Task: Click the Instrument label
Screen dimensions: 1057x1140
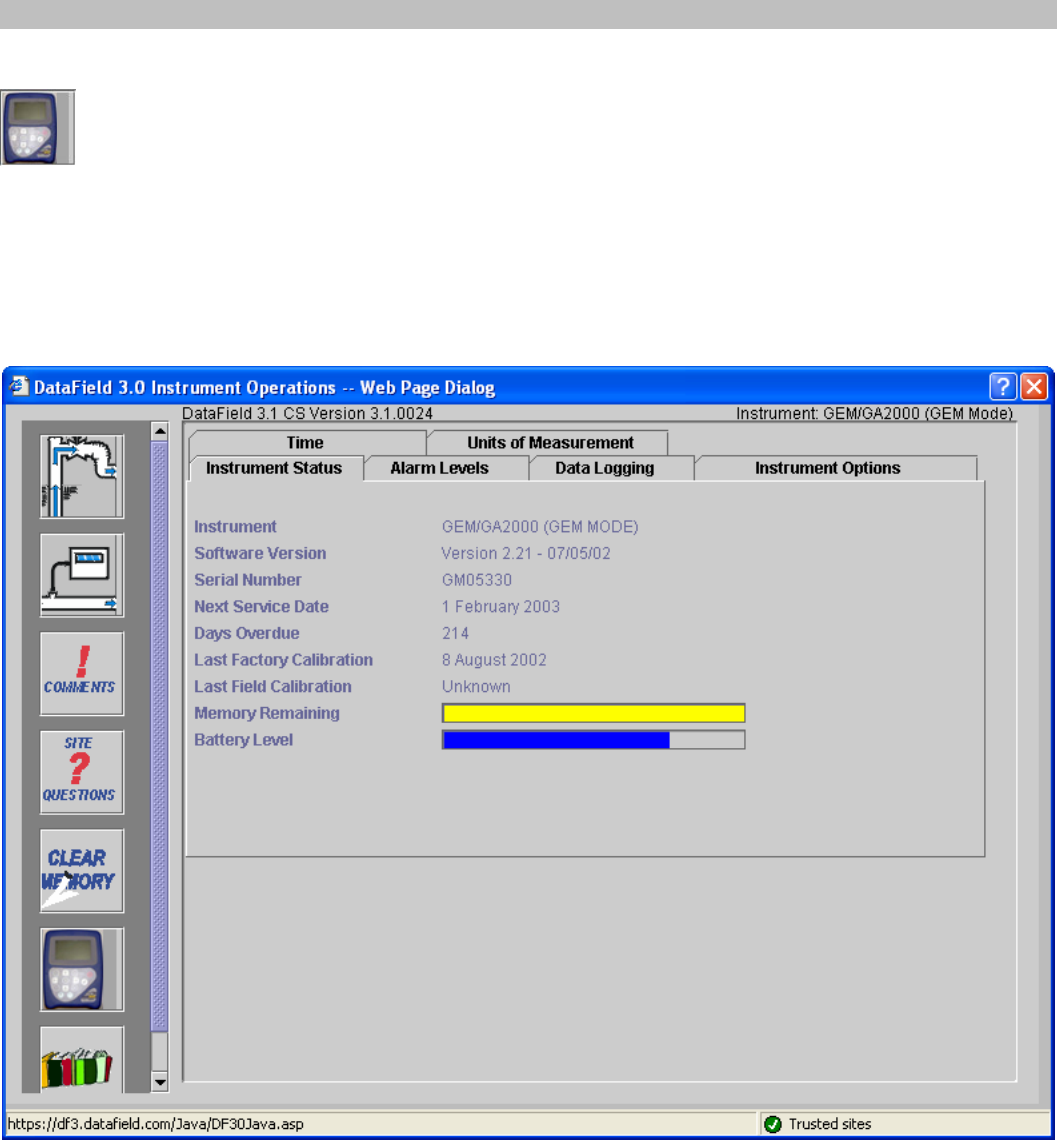Action: tap(235, 527)
